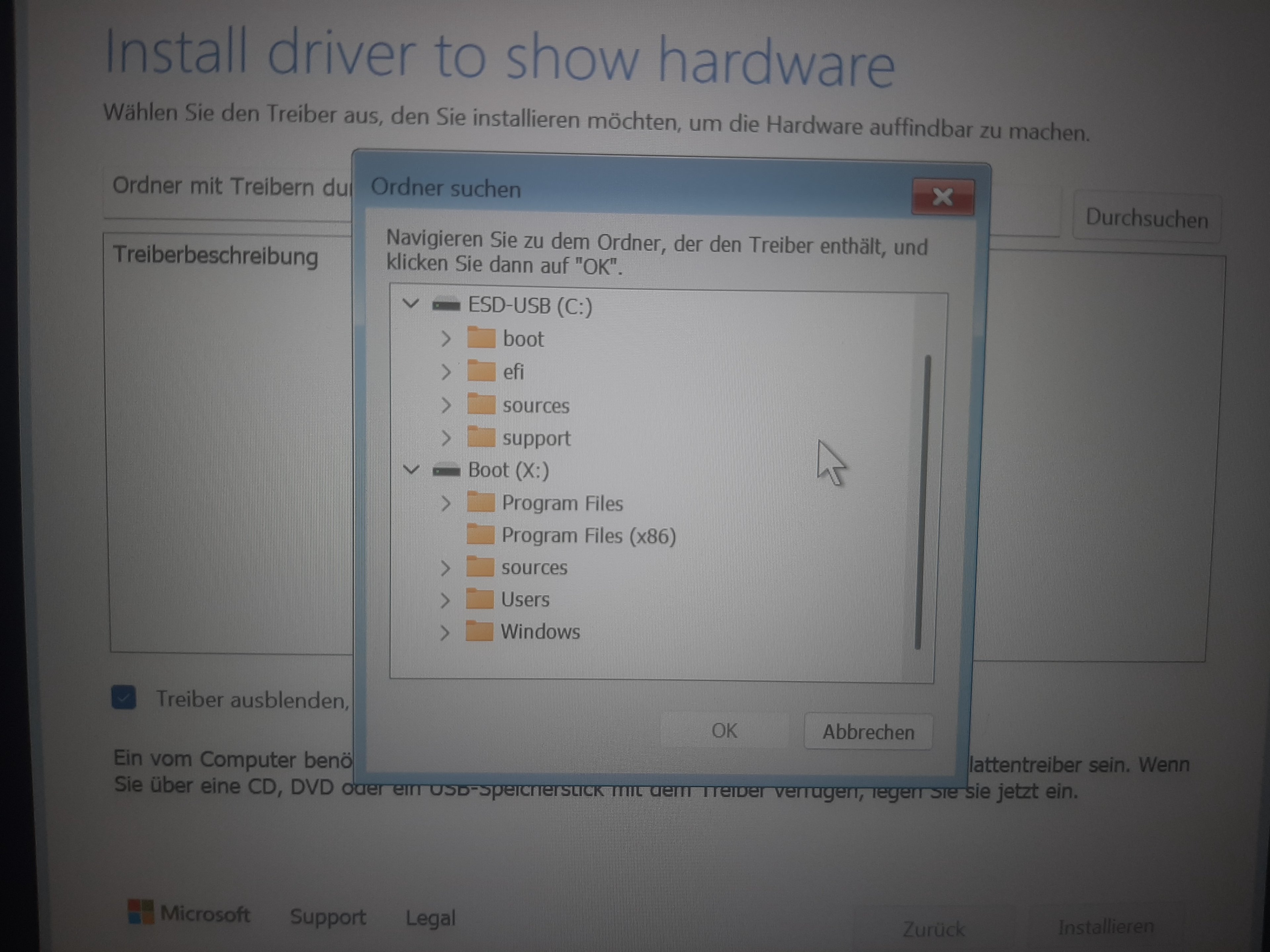This screenshot has height=952, width=1270.
Task: Click the Boot (X:) drive icon
Action: pyautogui.click(x=446, y=471)
